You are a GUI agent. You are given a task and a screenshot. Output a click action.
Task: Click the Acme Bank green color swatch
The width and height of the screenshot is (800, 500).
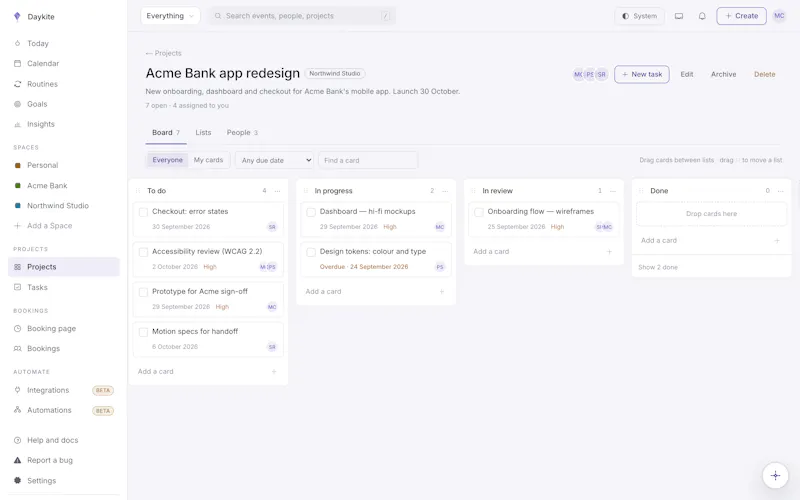pyautogui.click(x=17, y=186)
